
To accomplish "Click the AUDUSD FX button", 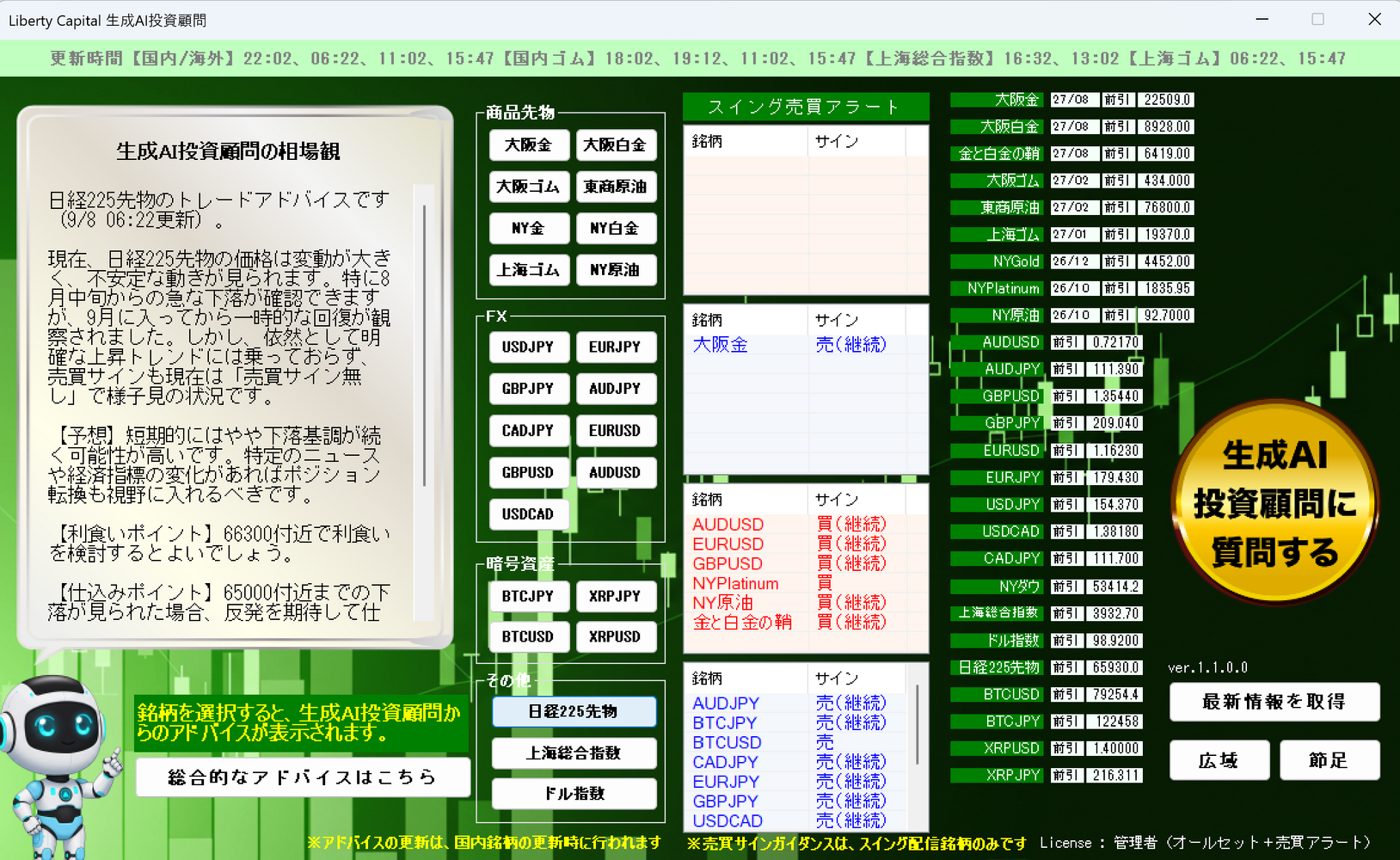I will 616,472.
